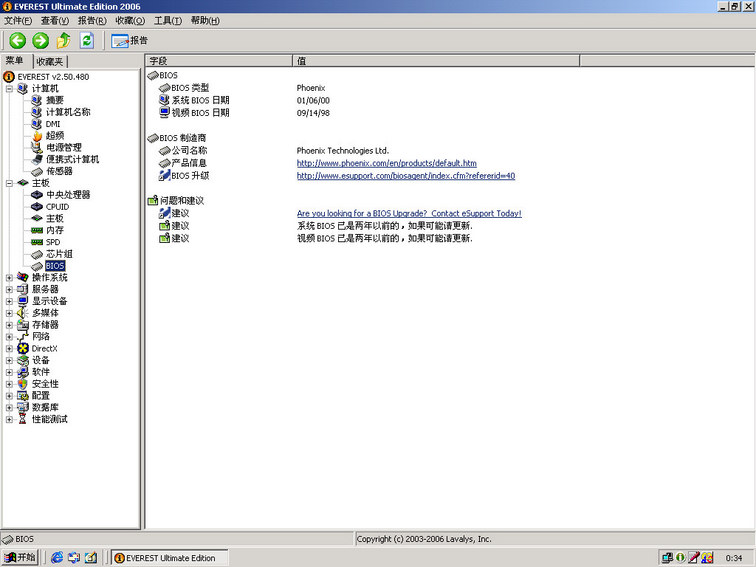This screenshot has height=567, width=756.
Task: Refresh the page with the refresh icon
Action: point(87,40)
